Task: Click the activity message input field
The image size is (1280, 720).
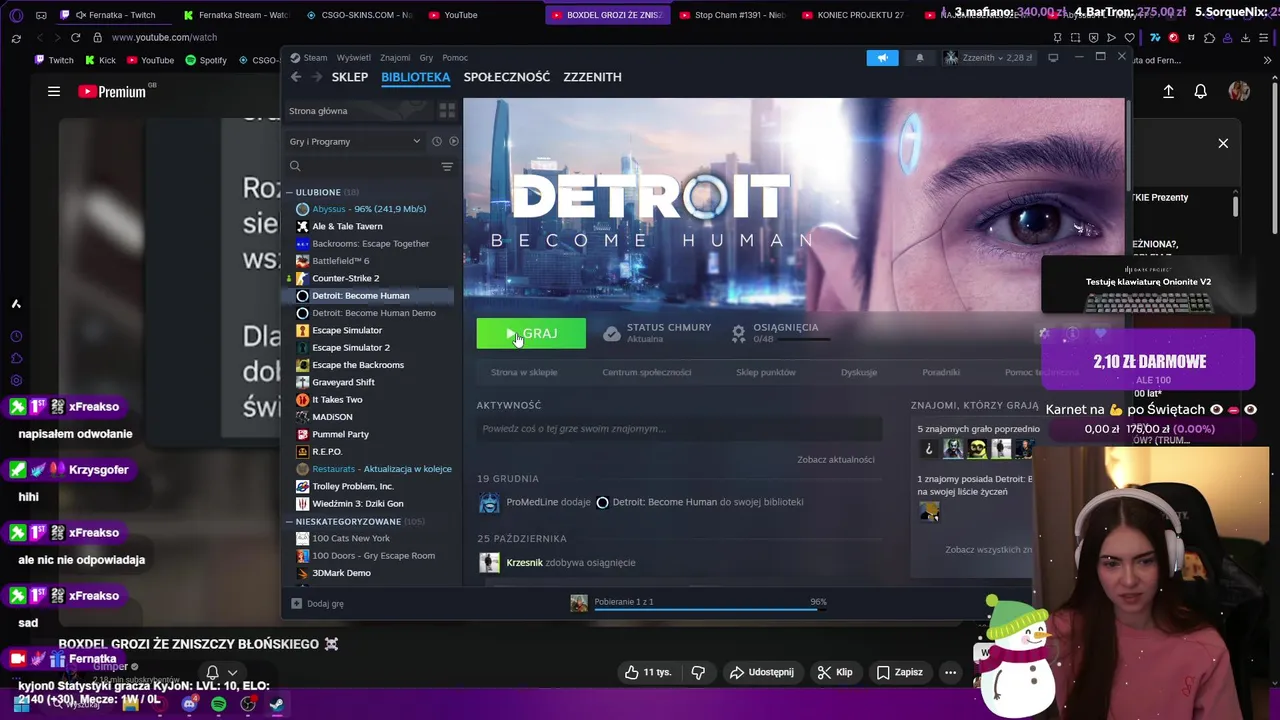Action: point(679,429)
